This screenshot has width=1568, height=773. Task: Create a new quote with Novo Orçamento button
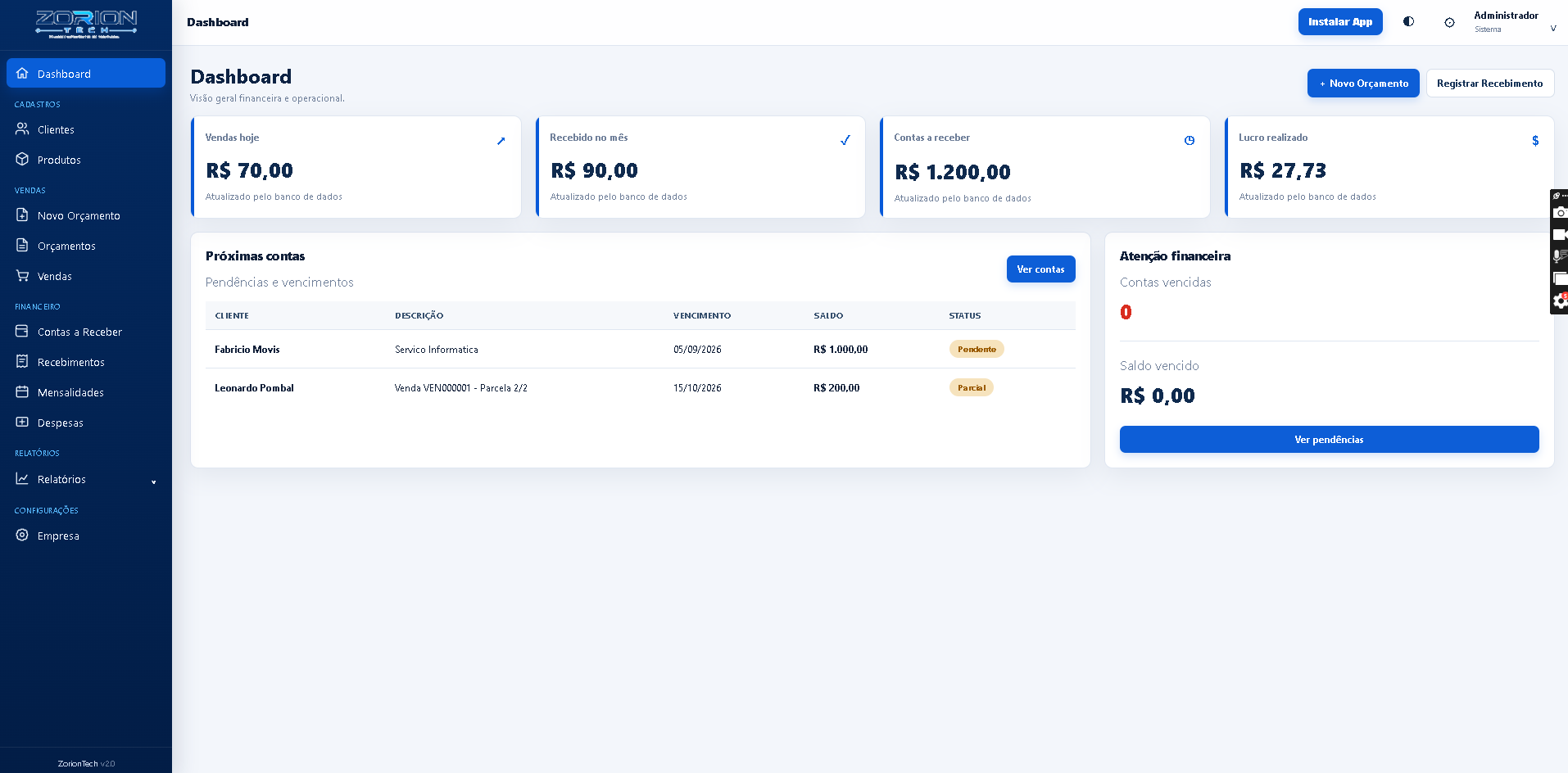1363,84
